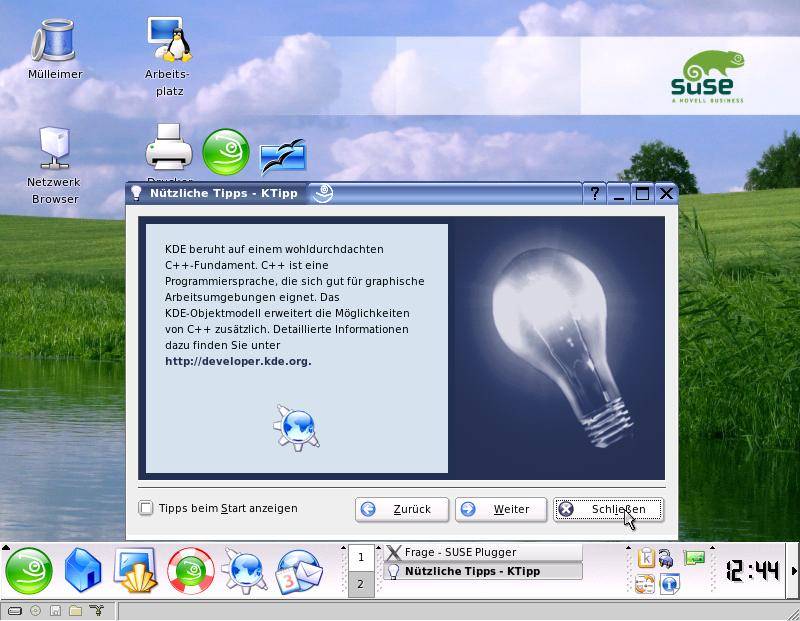This screenshot has height=621, width=800.
Task: Open the blue home folder panel icon
Action: click(83, 570)
